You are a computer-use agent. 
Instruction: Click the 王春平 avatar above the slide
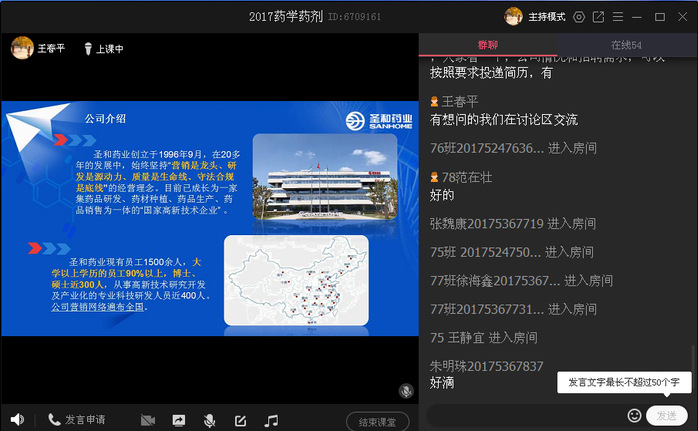21,48
